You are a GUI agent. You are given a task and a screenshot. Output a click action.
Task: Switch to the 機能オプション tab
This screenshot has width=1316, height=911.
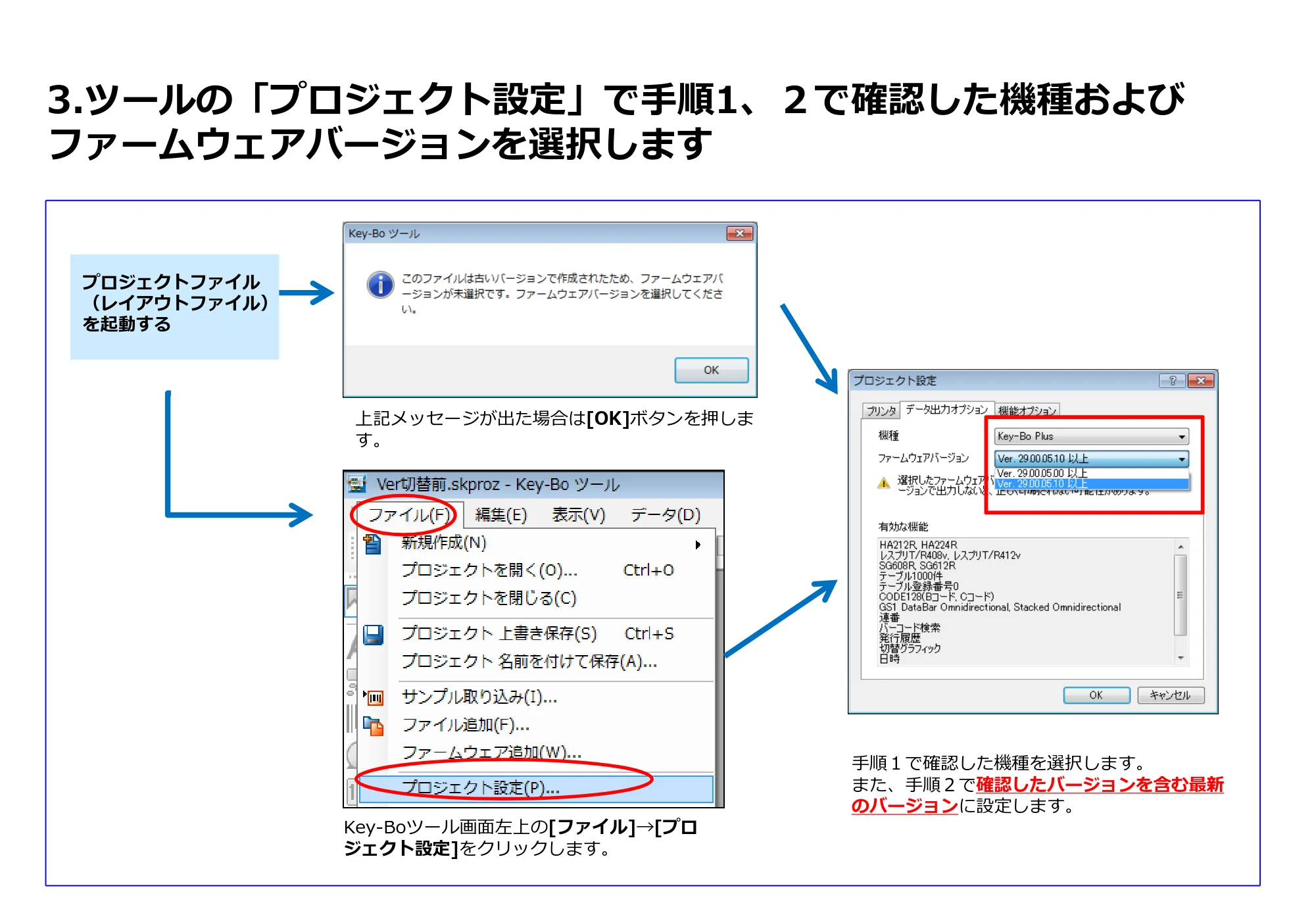[1027, 410]
